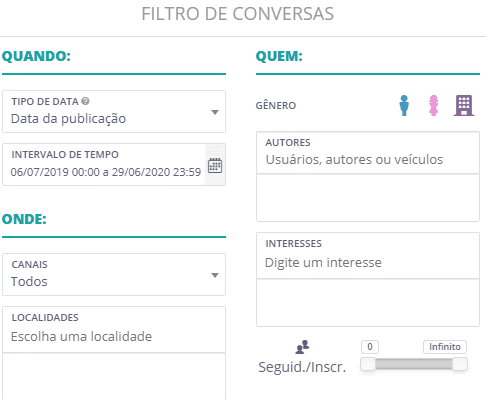Screen dimensions: 489x400
Task: Expand the Tipo de Data dropdown arrow
Action: pyautogui.click(x=215, y=112)
